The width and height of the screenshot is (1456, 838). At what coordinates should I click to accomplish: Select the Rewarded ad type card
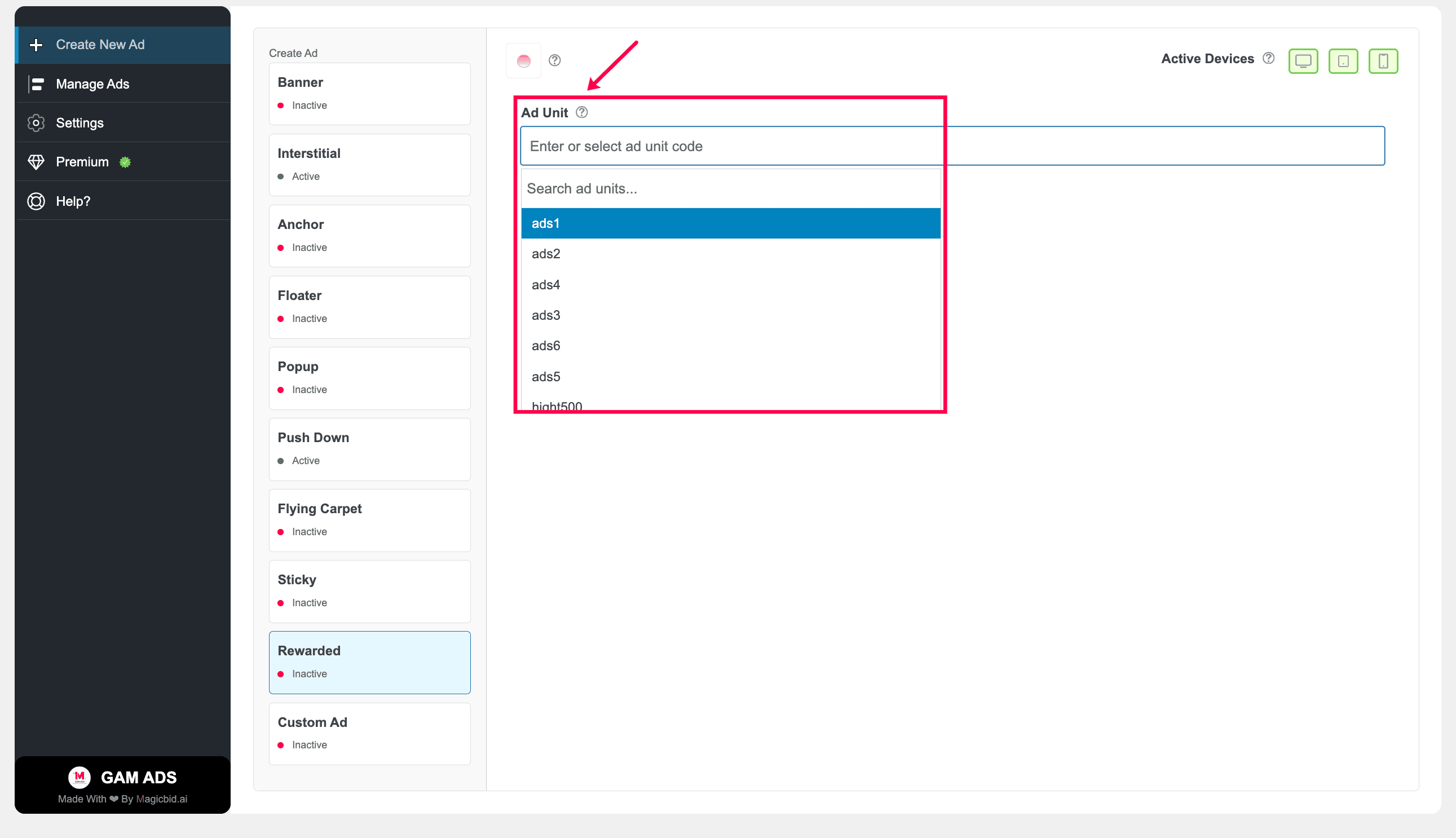[369, 663]
